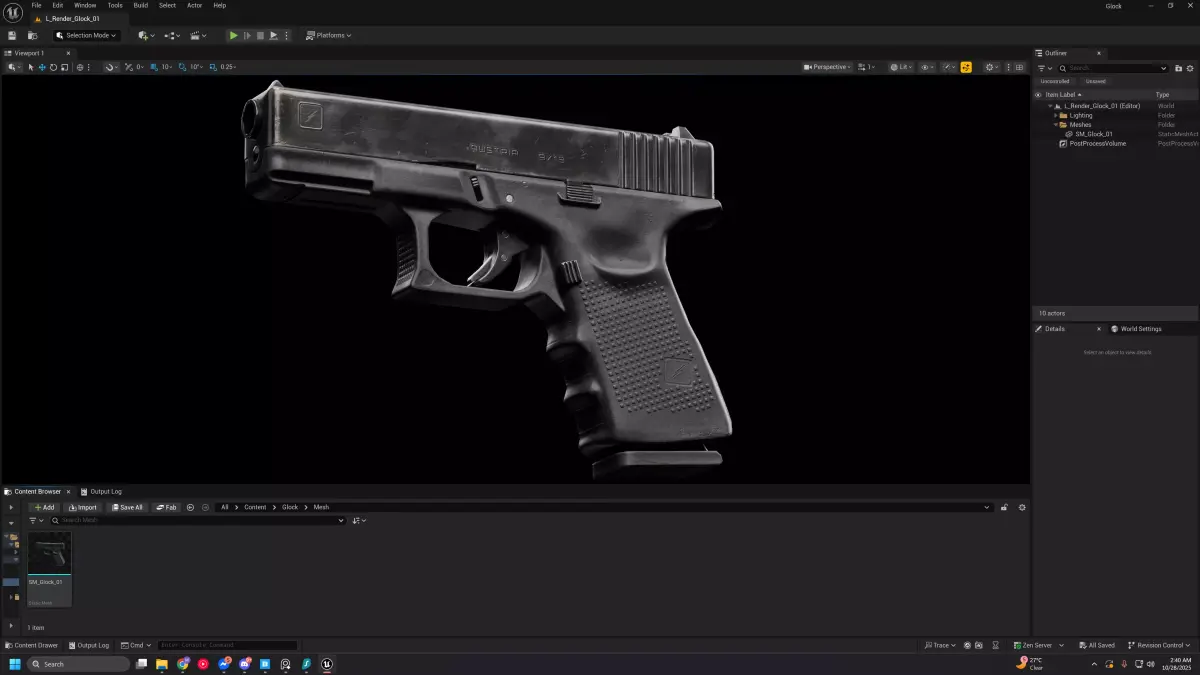Click Content in the breadcrumb path
This screenshot has height=675, width=1200.
255,507
